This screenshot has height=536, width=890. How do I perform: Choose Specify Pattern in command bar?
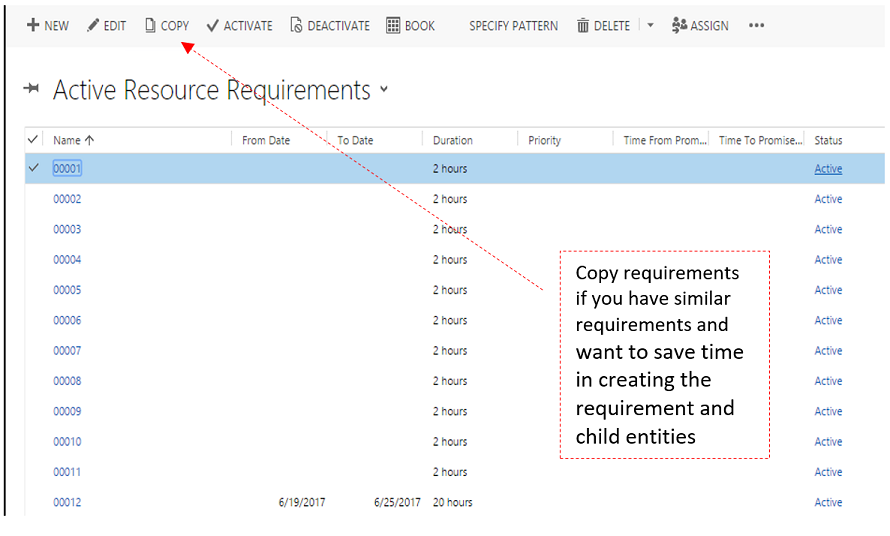coord(513,25)
